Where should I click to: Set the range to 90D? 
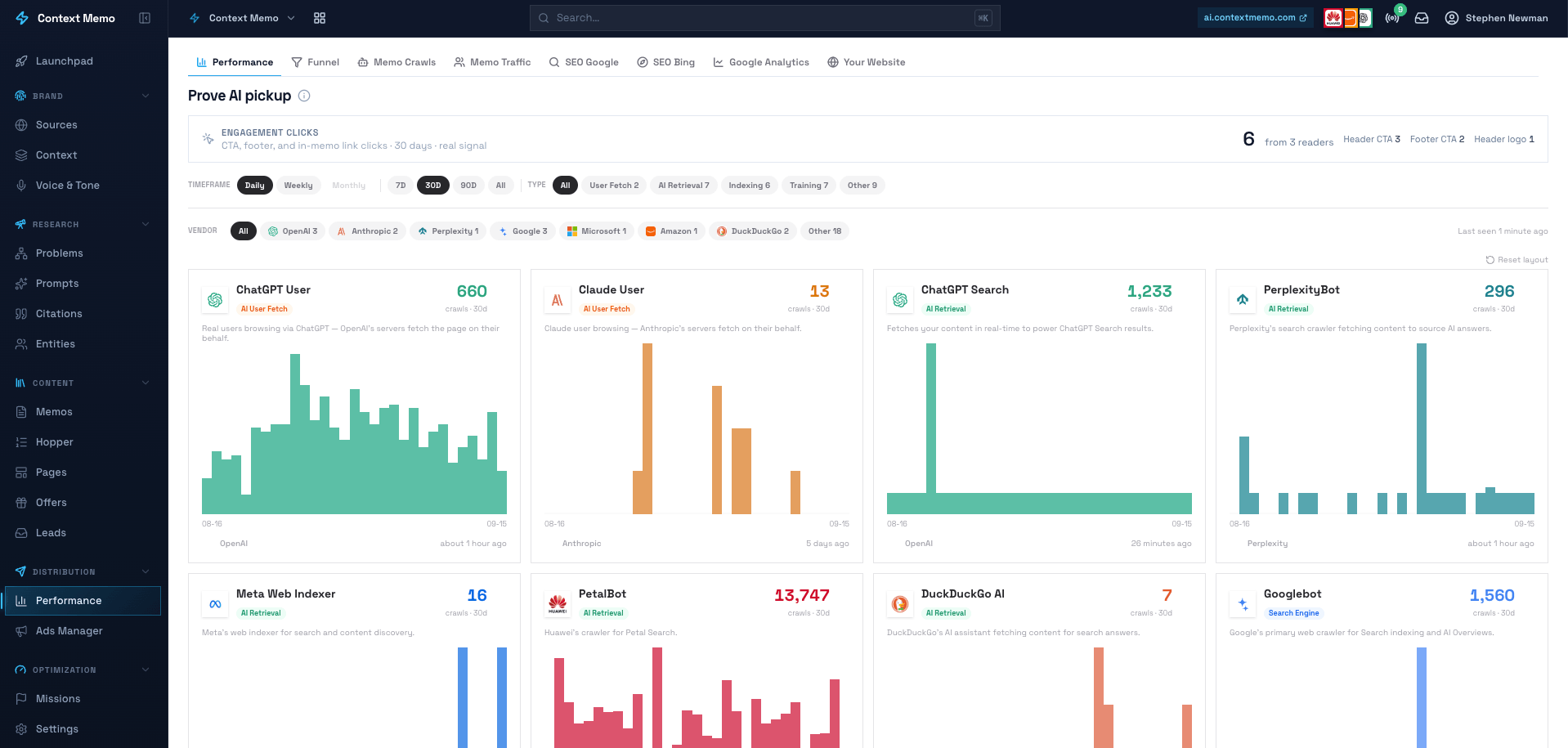pos(468,186)
